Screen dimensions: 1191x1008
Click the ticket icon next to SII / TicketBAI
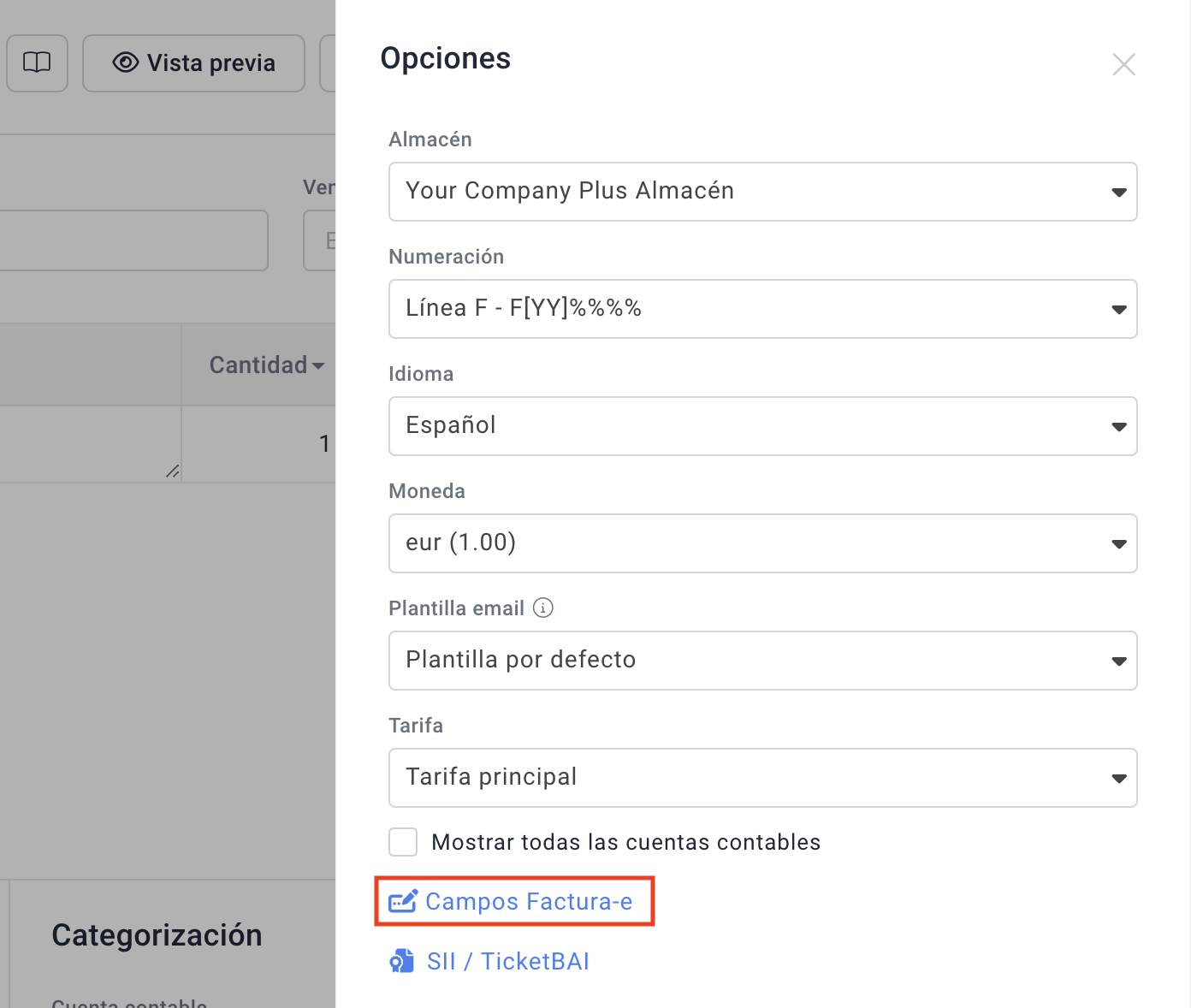click(x=402, y=961)
